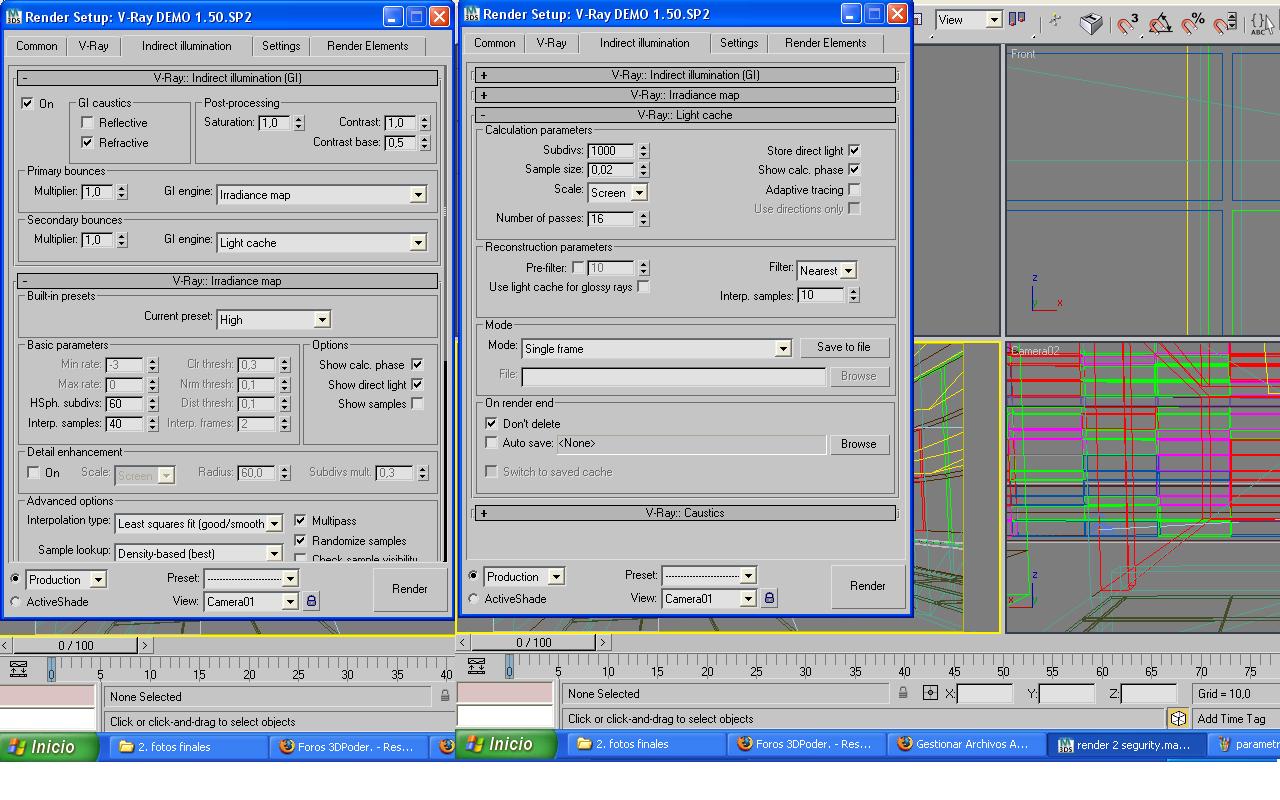Toggle the Absolute/Offset transform type-in icon
This screenshot has width=1280, height=800.
click(930, 693)
